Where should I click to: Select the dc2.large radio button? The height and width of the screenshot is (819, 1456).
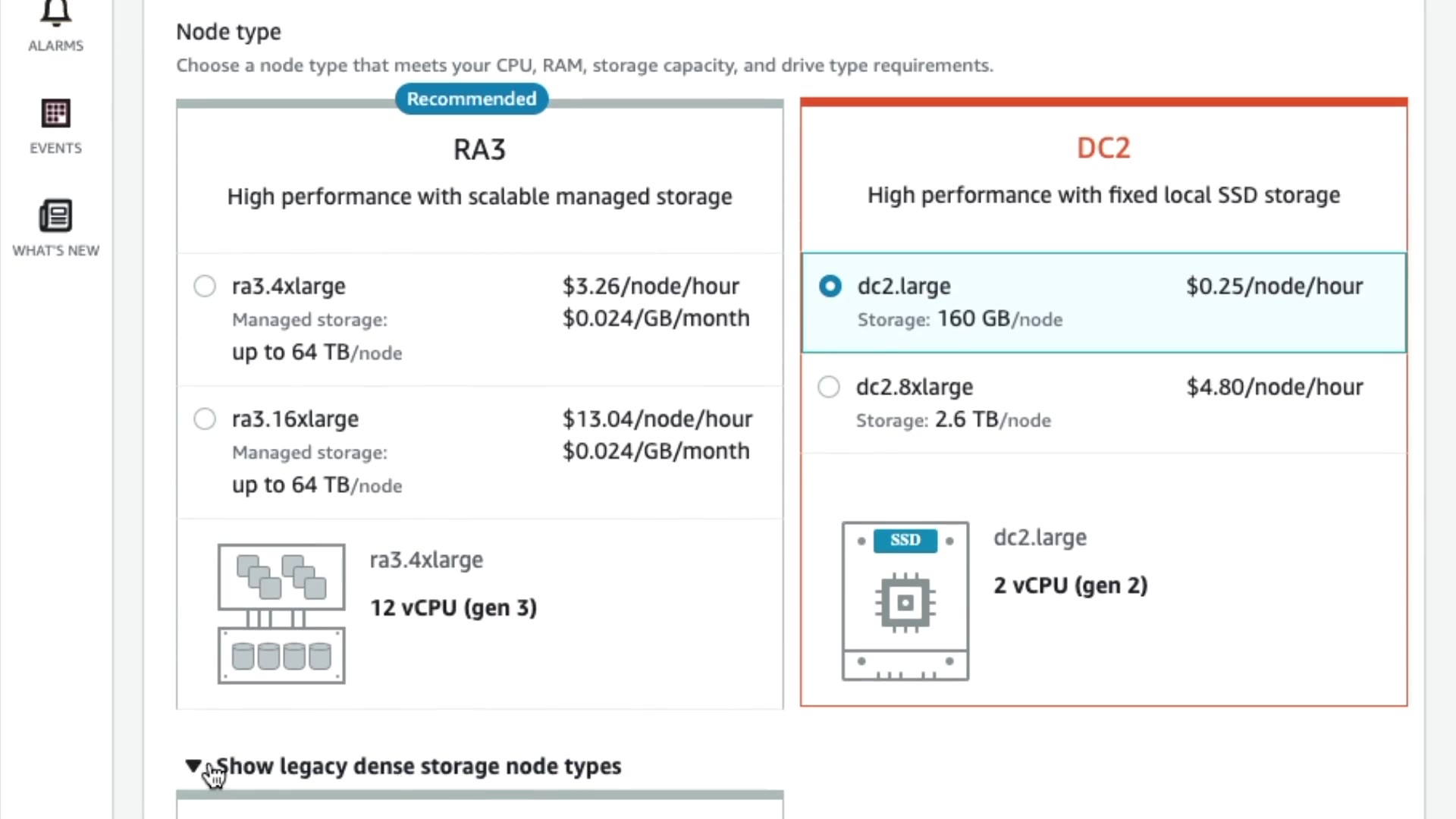(x=830, y=286)
